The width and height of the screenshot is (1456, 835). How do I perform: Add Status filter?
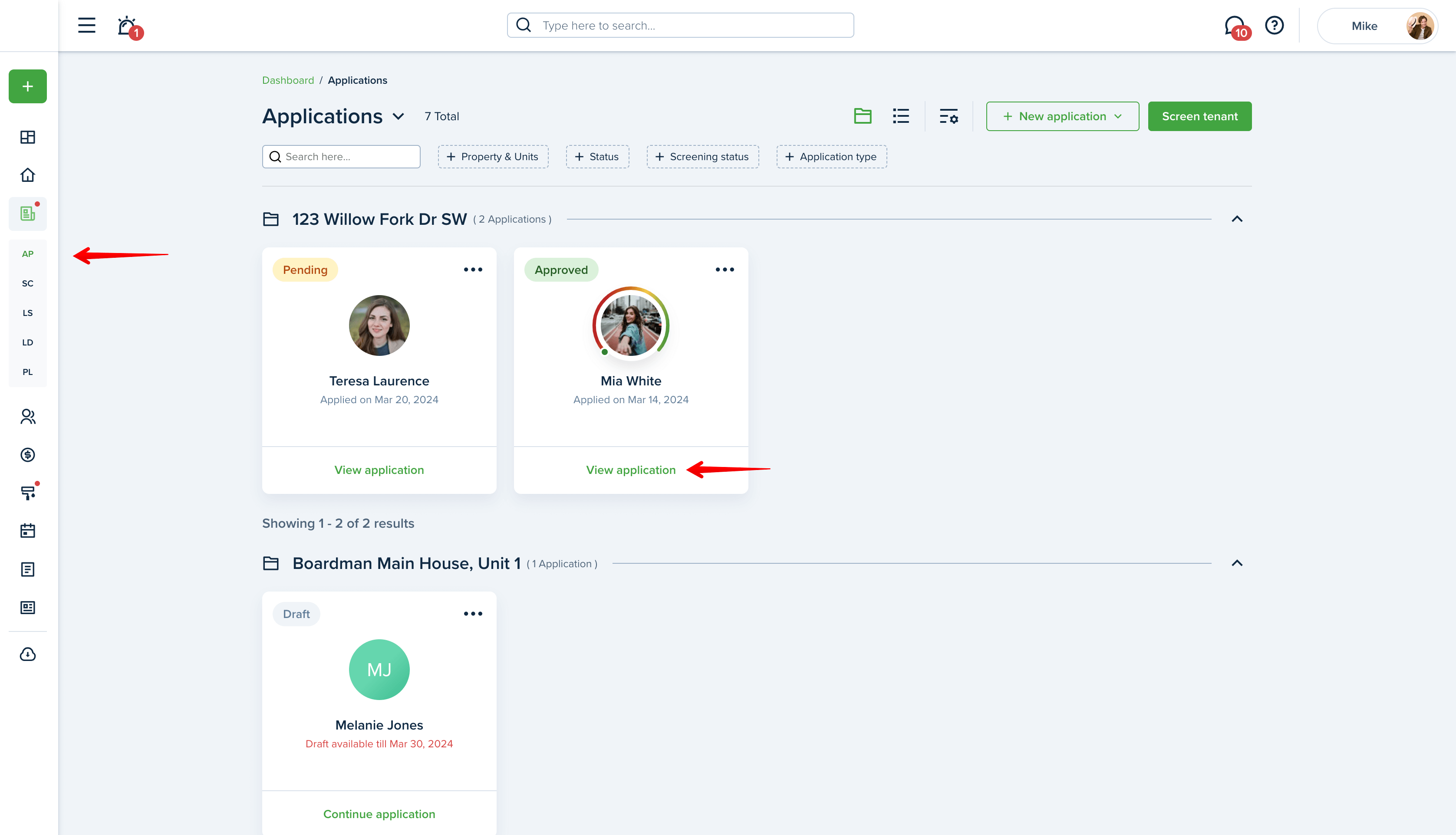pos(597,157)
